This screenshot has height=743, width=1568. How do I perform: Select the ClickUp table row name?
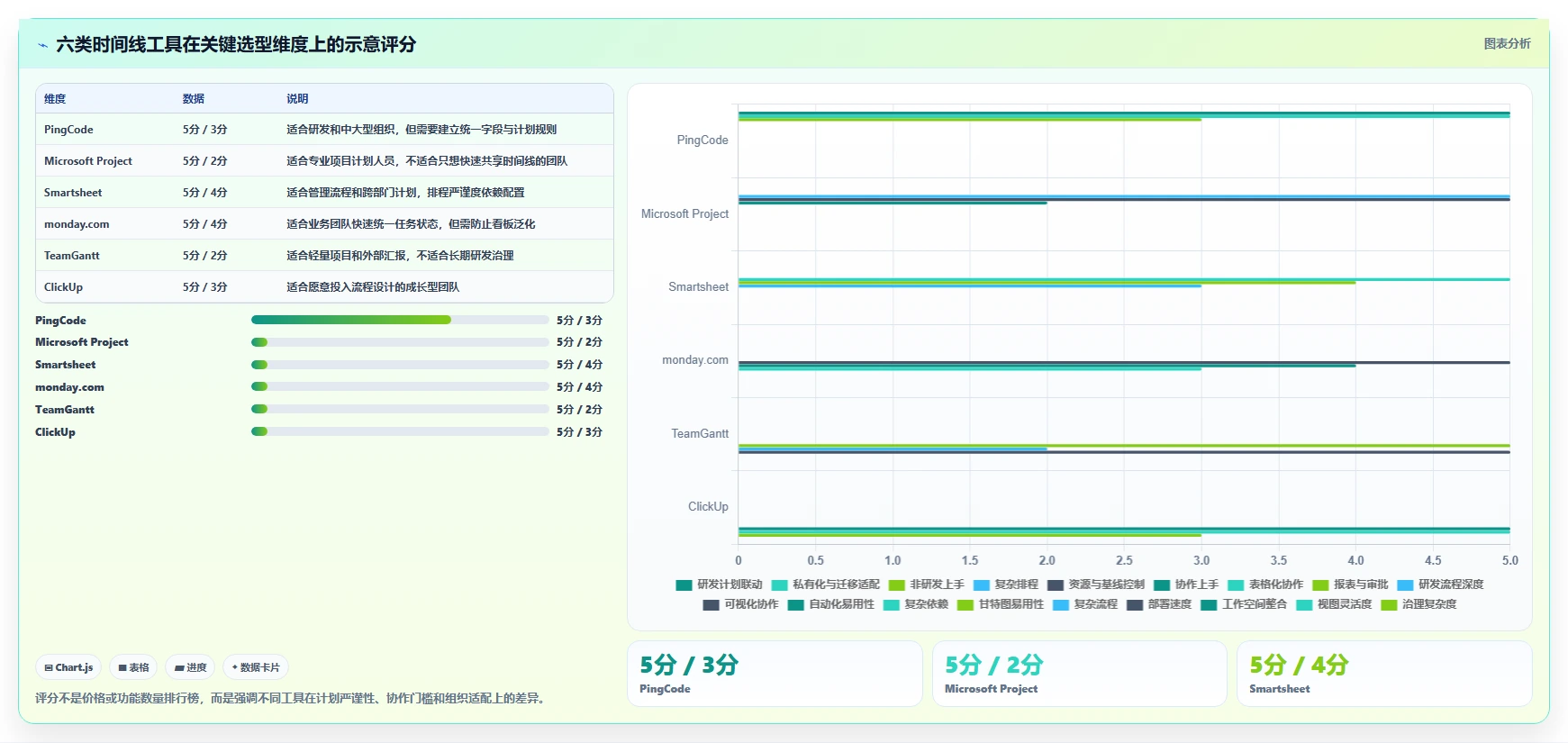63,287
